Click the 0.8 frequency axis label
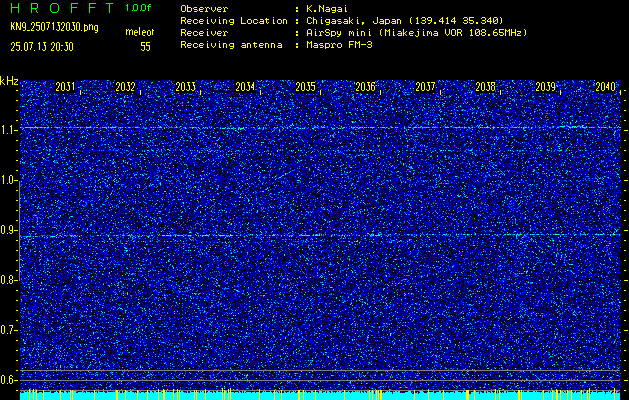Viewport: 629px width, 400px height. pyautogui.click(x=7, y=280)
